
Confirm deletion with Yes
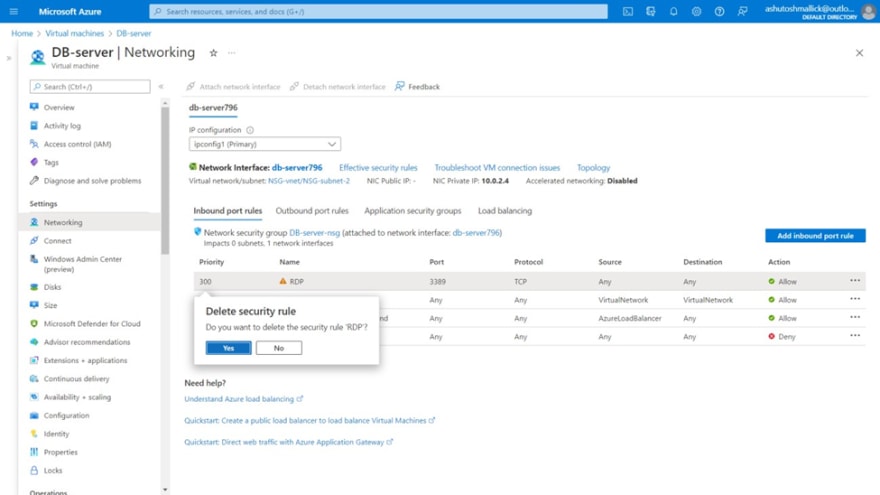click(x=228, y=348)
